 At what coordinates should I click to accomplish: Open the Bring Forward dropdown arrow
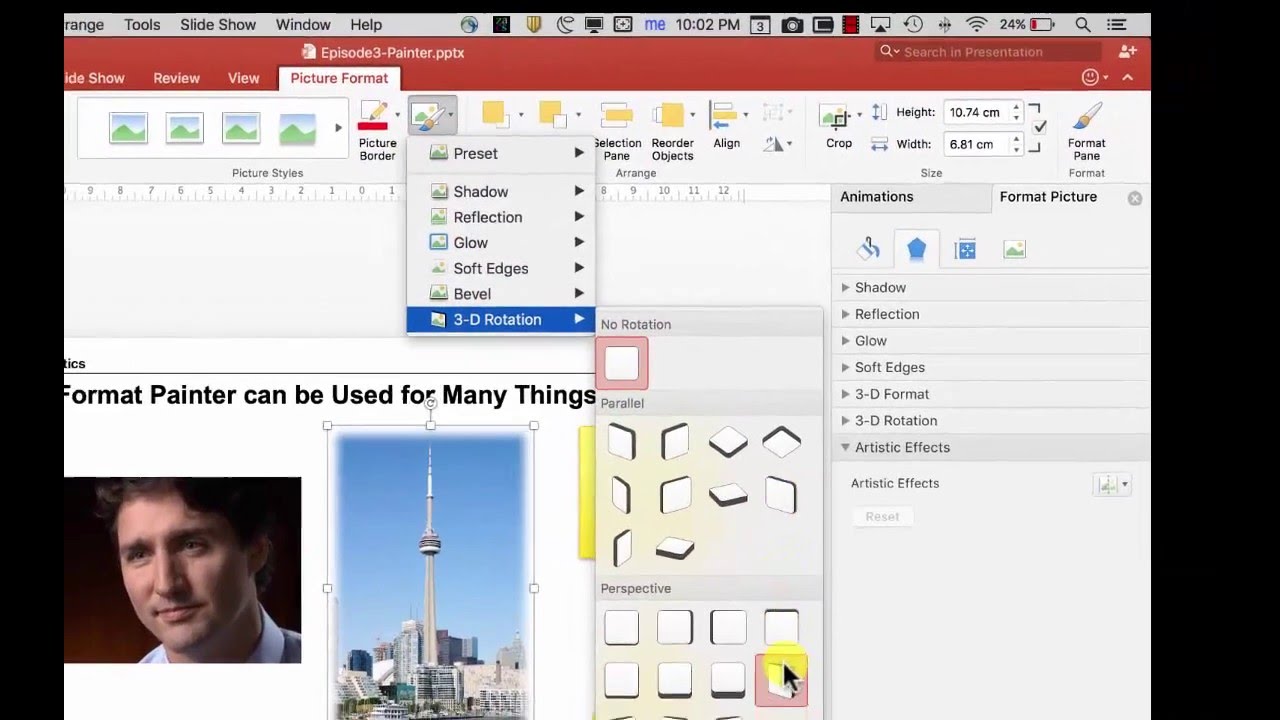(x=521, y=116)
